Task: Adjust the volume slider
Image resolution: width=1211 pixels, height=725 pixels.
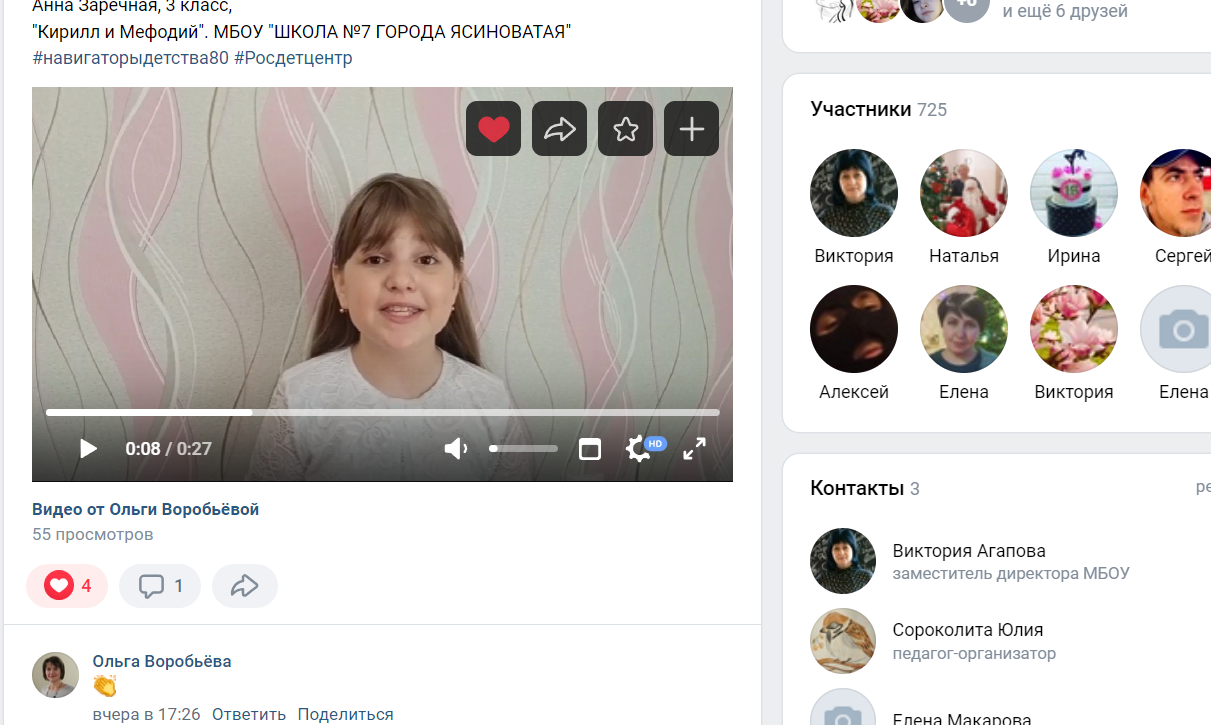Action: [x=523, y=449]
